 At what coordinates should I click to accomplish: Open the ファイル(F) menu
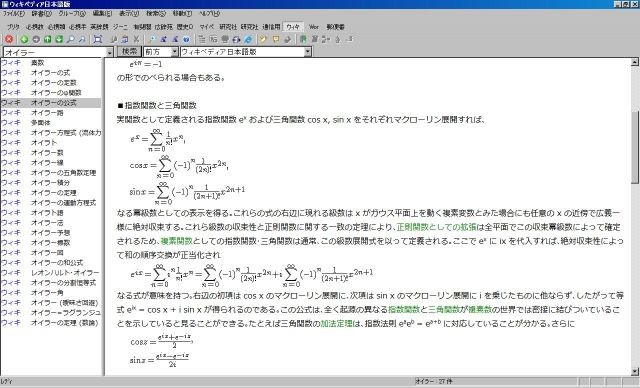[14, 13]
